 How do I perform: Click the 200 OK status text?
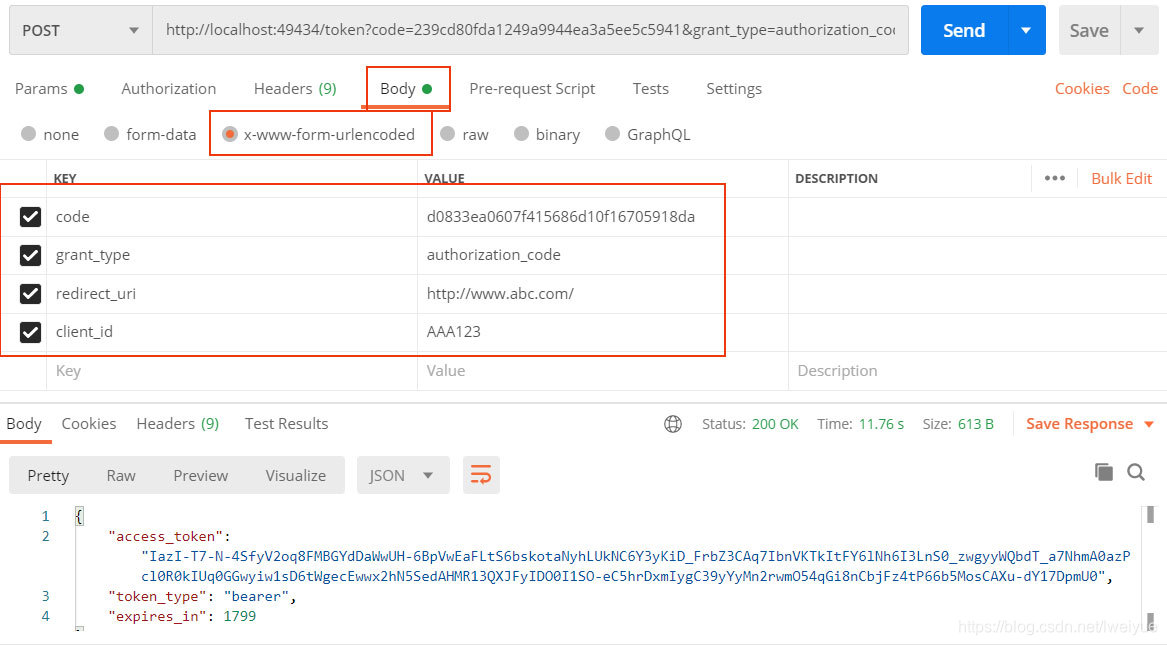click(x=775, y=424)
